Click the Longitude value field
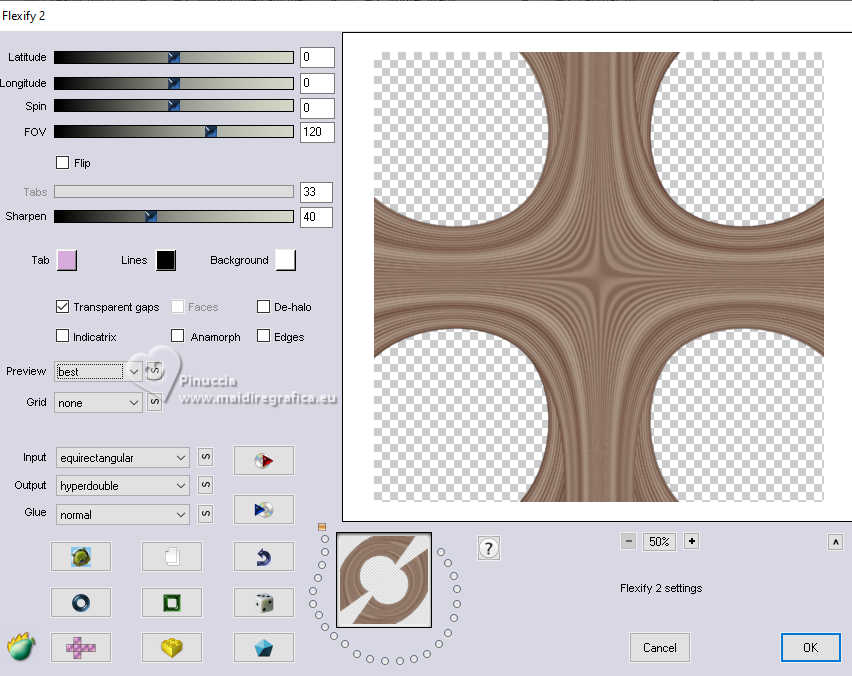Viewport: 852px width, 676px height. (317, 83)
